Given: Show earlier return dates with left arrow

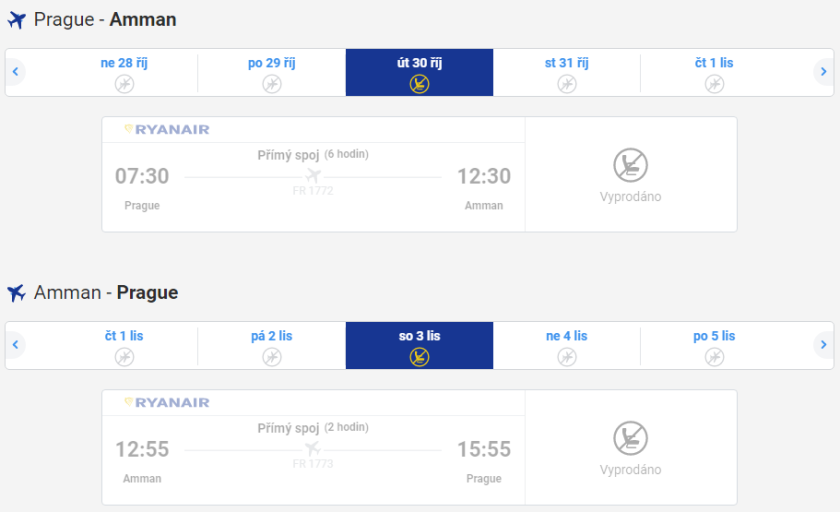Looking at the screenshot, I should click(x=15, y=345).
